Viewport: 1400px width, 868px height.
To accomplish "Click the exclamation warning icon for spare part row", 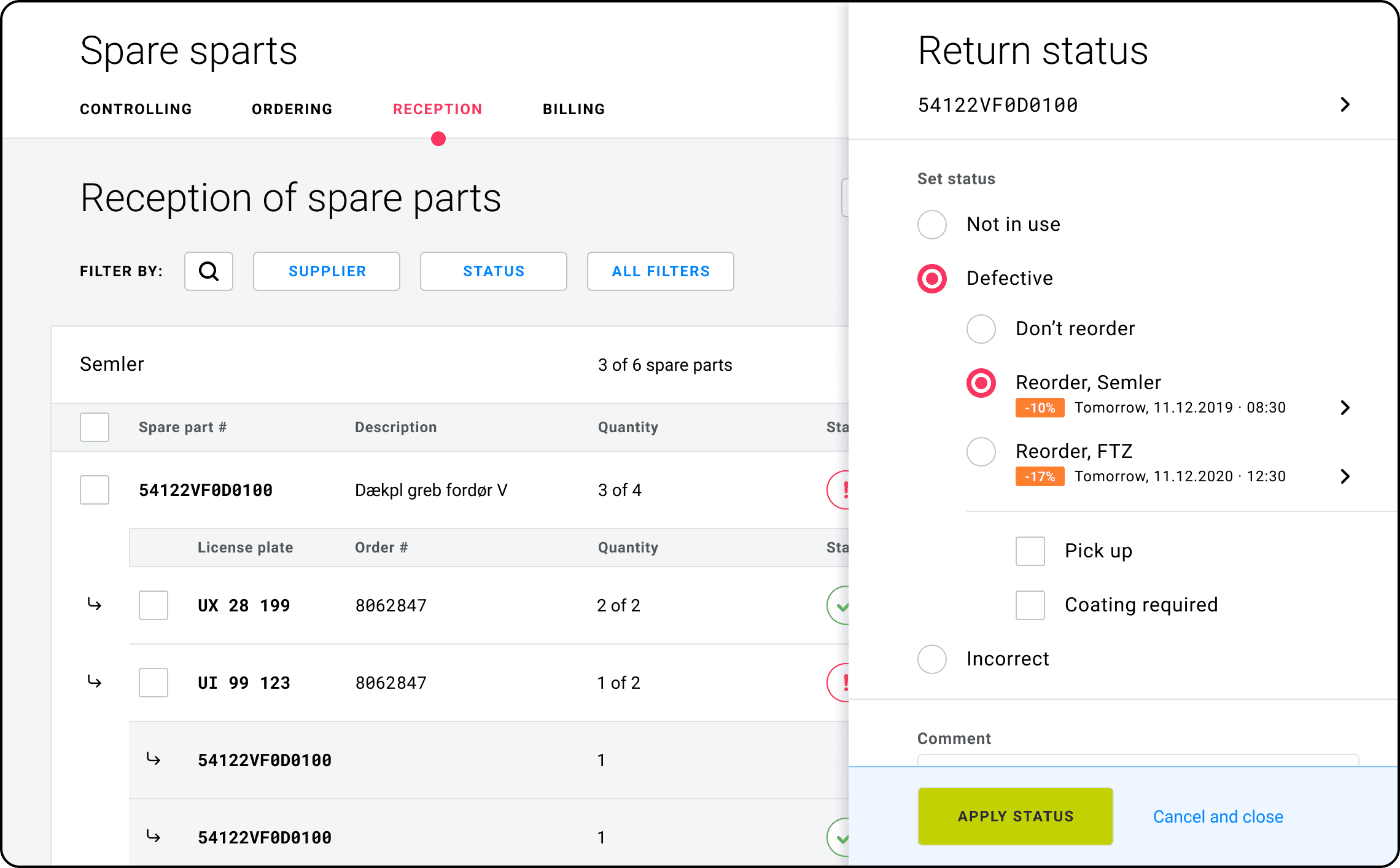I will (x=849, y=490).
